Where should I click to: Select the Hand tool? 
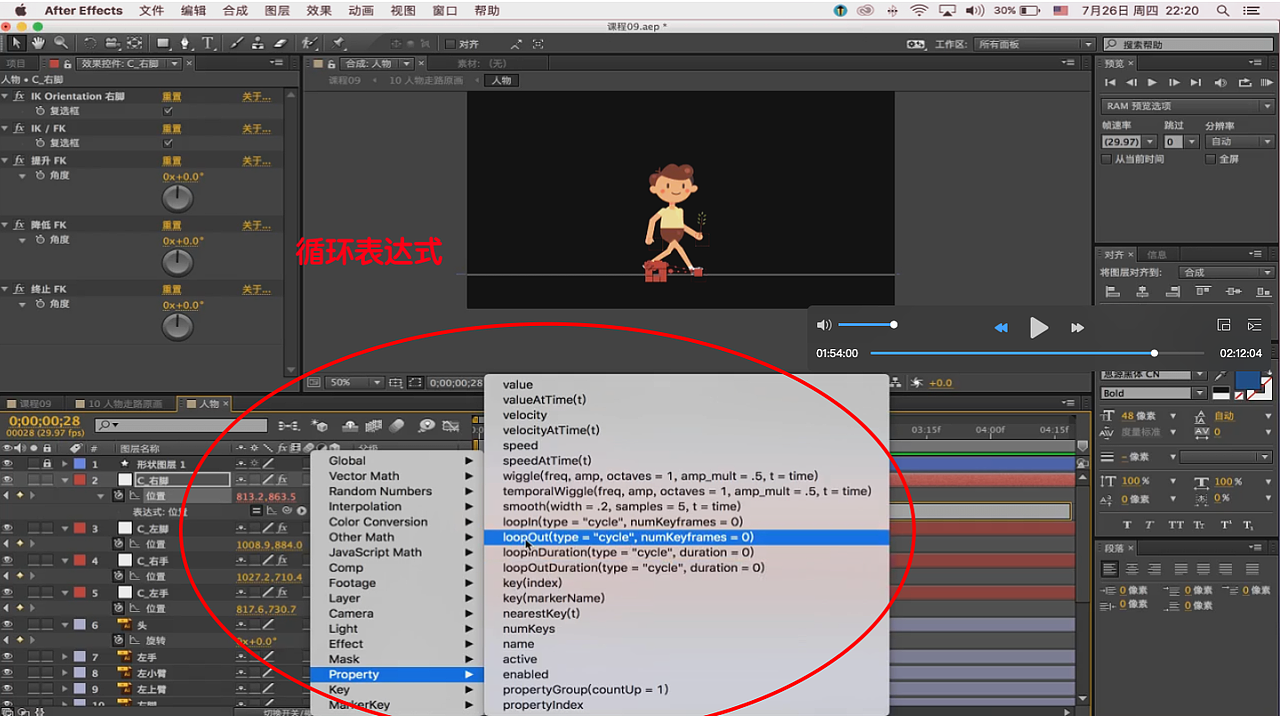tap(38, 44)
